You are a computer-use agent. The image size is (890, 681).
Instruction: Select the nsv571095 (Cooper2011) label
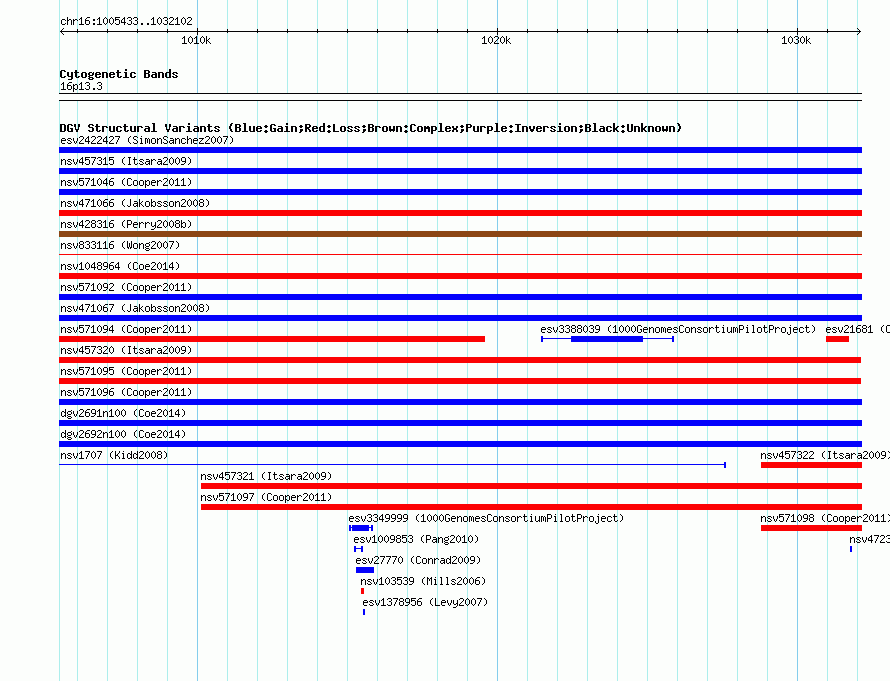[x=126, y=371]
